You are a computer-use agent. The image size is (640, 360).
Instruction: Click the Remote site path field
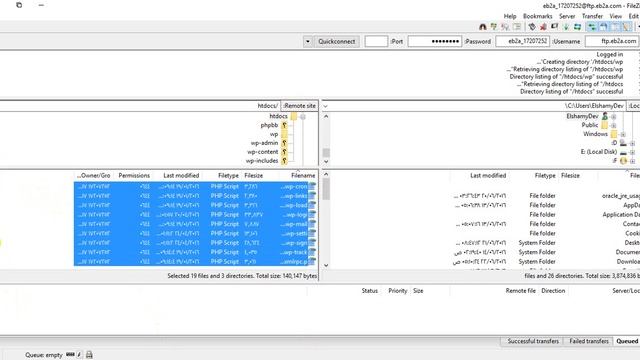click(140, 106)
